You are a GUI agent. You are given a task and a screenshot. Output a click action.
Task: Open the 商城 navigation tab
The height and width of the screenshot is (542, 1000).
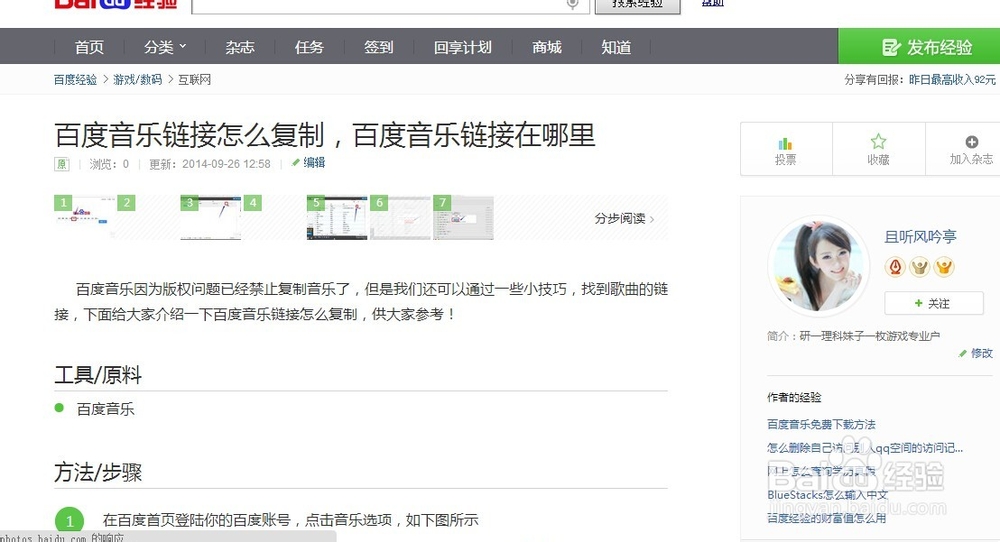547,47
